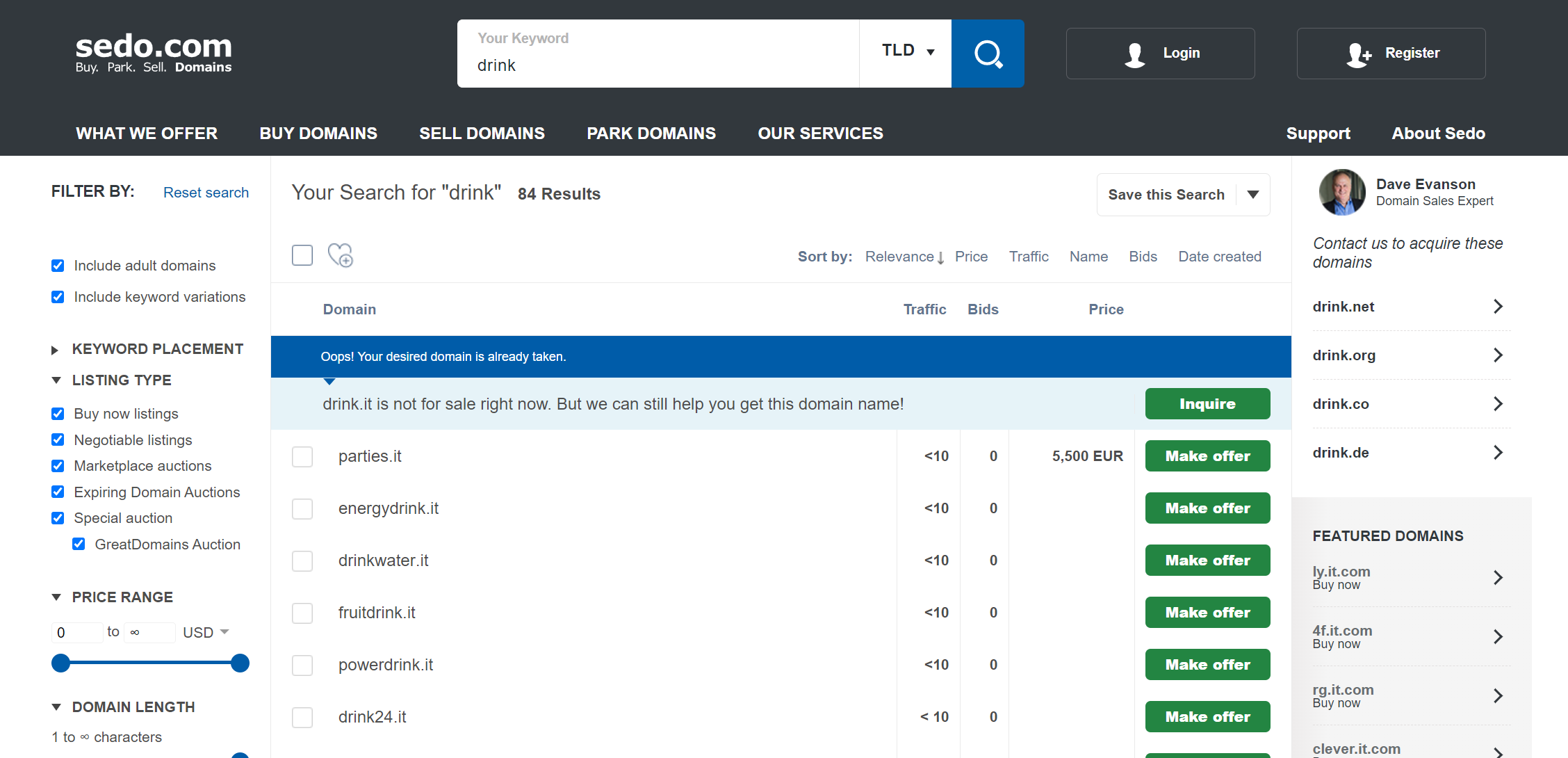Disable the Marketplace auctions filter
Screen dimensions: 1568x758
(x=58, y=466)
